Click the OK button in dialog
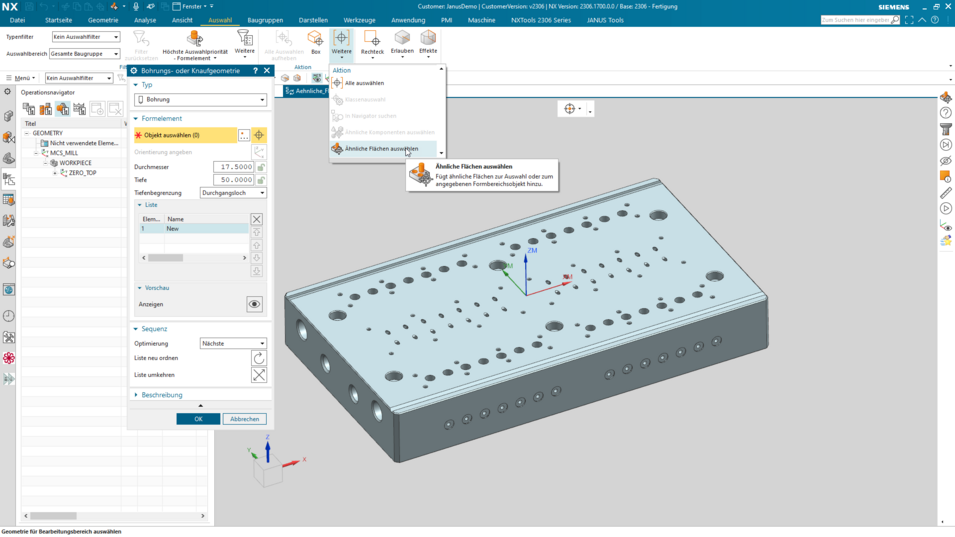This screenshot has height=537, width=955. click(x=198, y=419)
